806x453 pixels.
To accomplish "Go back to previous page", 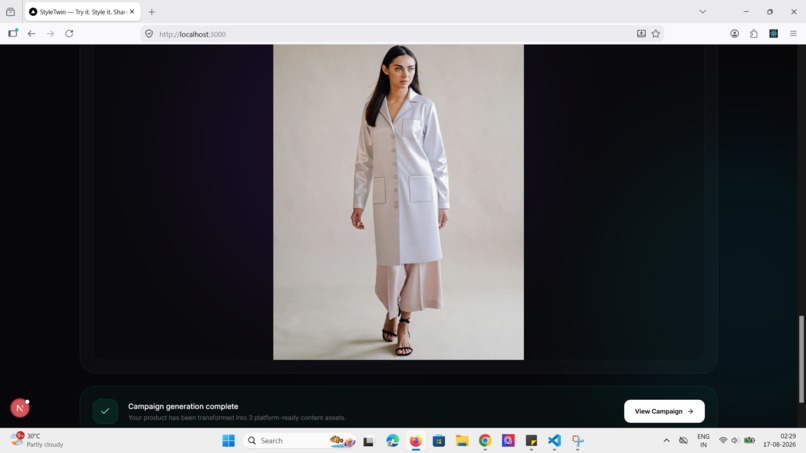I will pyautogui.click(x=31, y=34).
